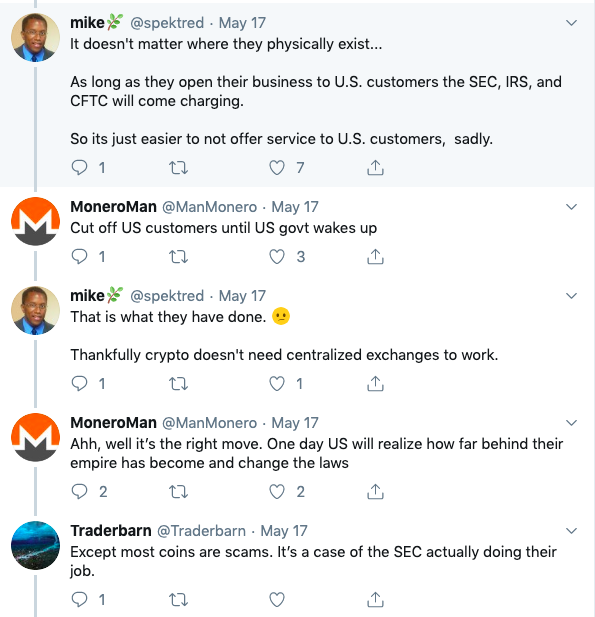Viewport: 595px width, 617px height.
Task: Share the 'US govt wakes up' tweet
Action: (x=375, y=257)
